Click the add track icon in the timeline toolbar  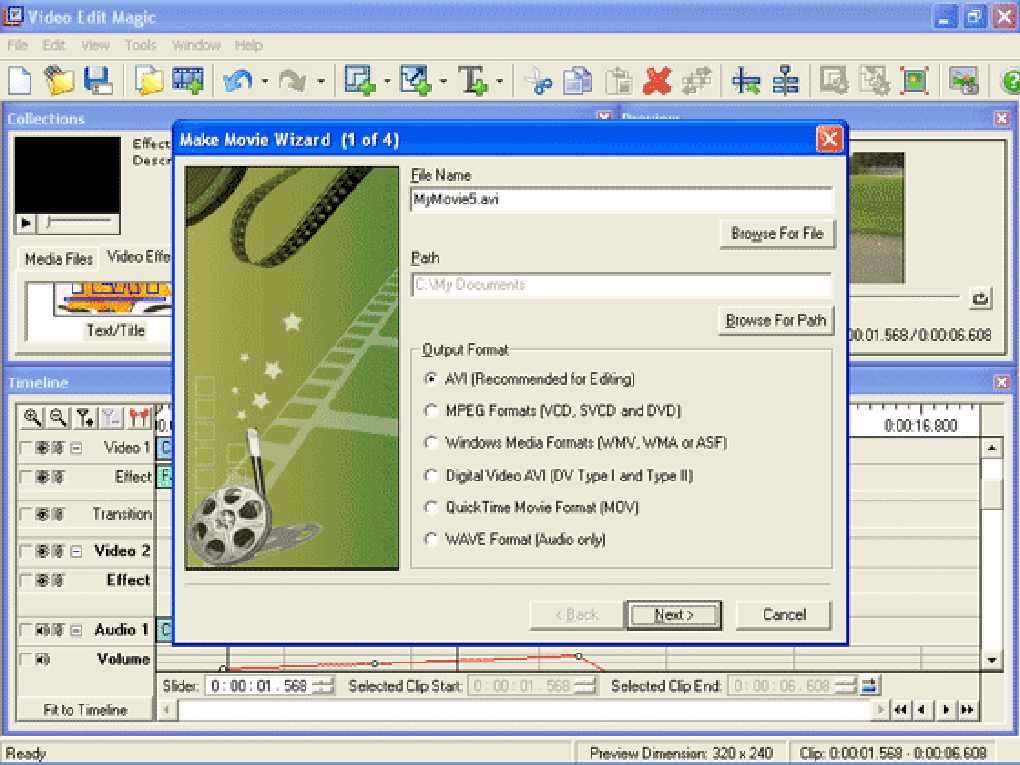85,418
